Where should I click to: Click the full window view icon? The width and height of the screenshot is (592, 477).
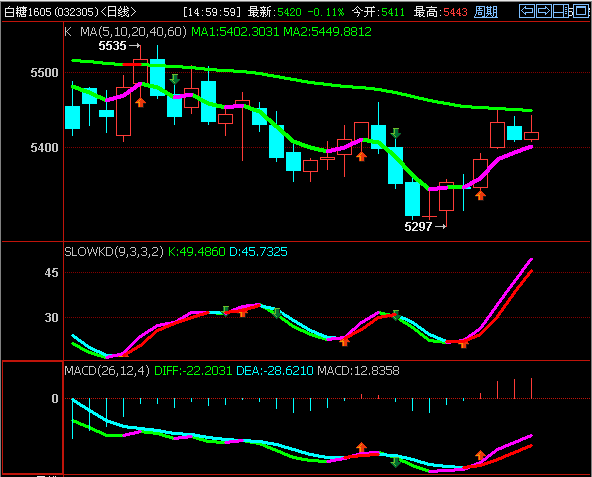coord(581,11)
